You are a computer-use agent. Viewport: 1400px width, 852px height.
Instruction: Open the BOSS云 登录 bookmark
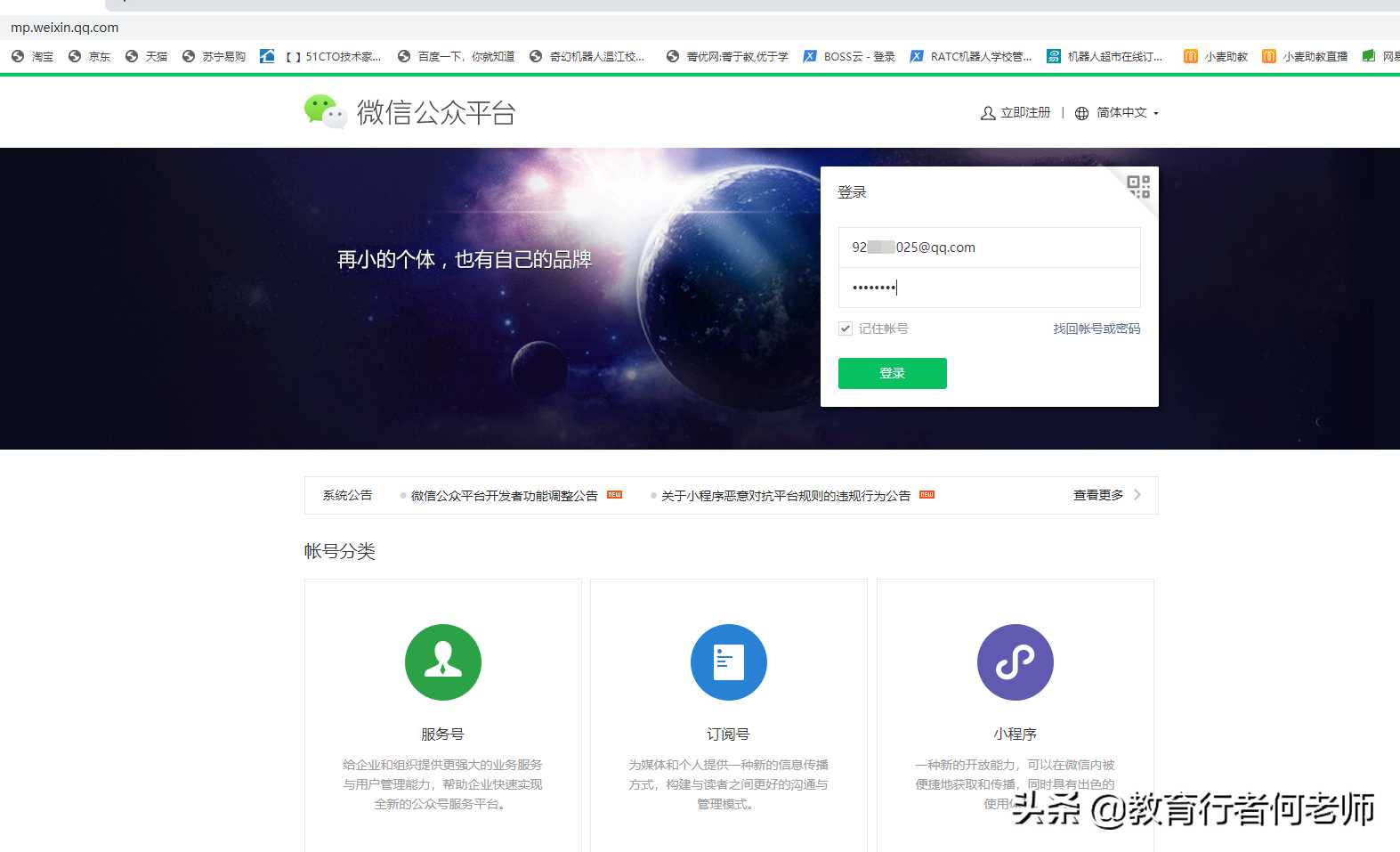coord(849,56)
